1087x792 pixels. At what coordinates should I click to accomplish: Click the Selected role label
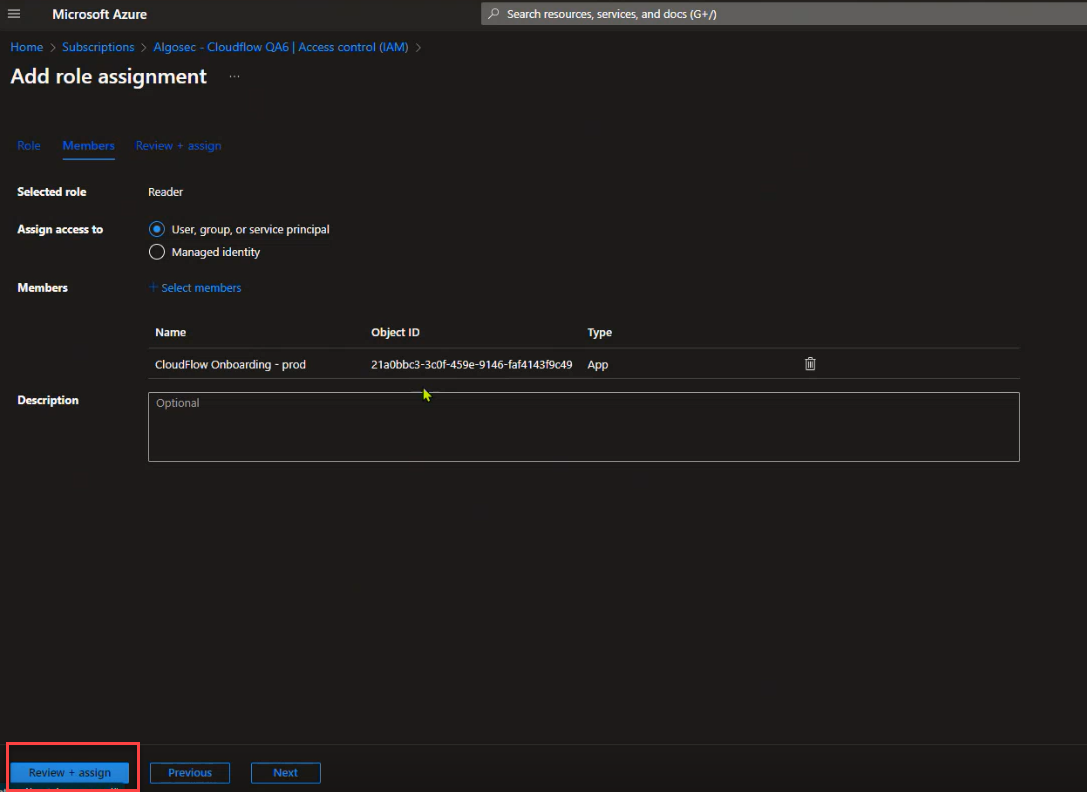pyautogui.click(x=52, y=192)
